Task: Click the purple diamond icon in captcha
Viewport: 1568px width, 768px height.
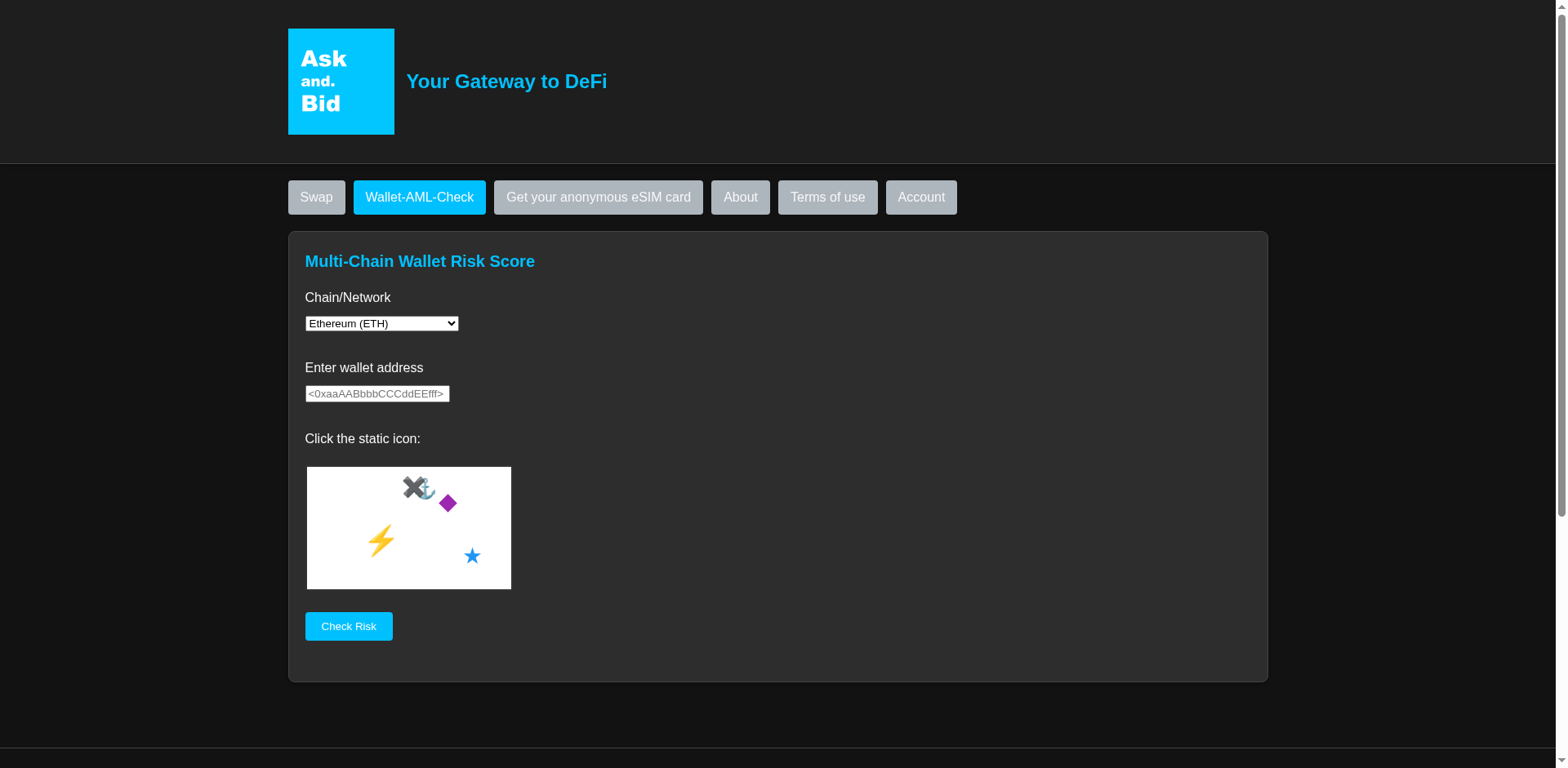Action: pyautogui.click(x=448, y=503)
